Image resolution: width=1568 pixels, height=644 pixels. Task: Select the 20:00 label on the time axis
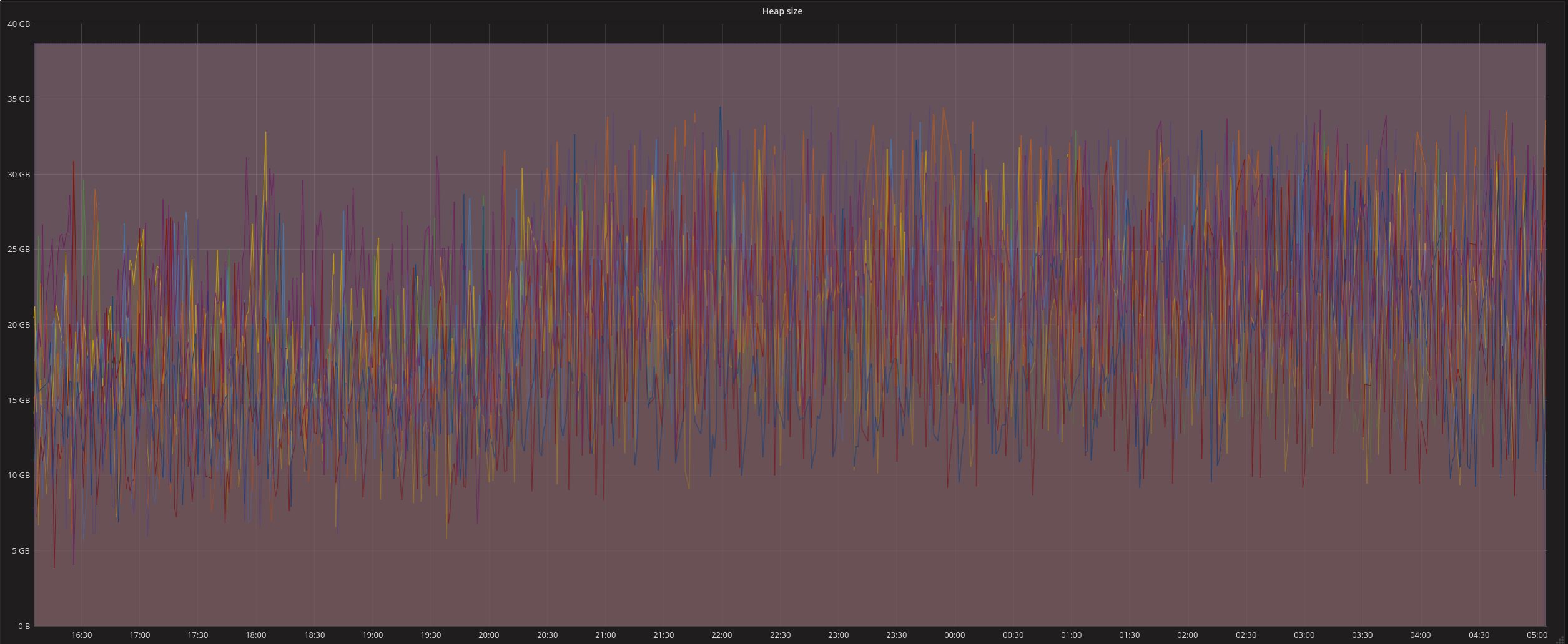tap(488, 635)
